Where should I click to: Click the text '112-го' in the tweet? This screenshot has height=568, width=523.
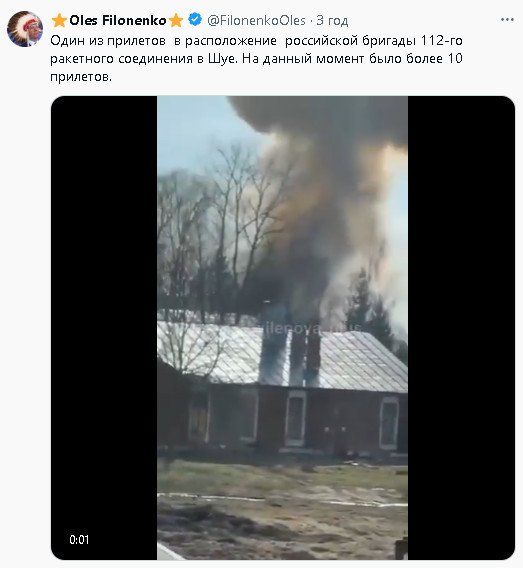tap(442, 41)
